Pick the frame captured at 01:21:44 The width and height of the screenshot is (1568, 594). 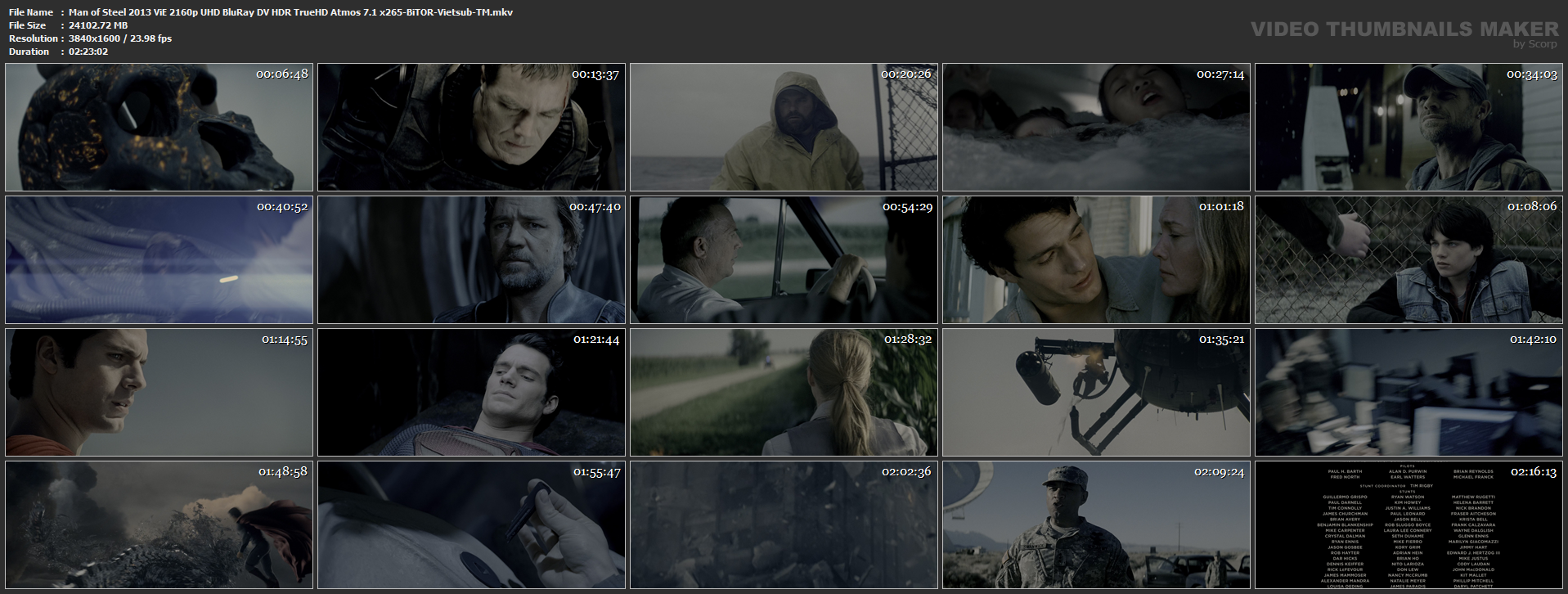[x=471, y=393]
